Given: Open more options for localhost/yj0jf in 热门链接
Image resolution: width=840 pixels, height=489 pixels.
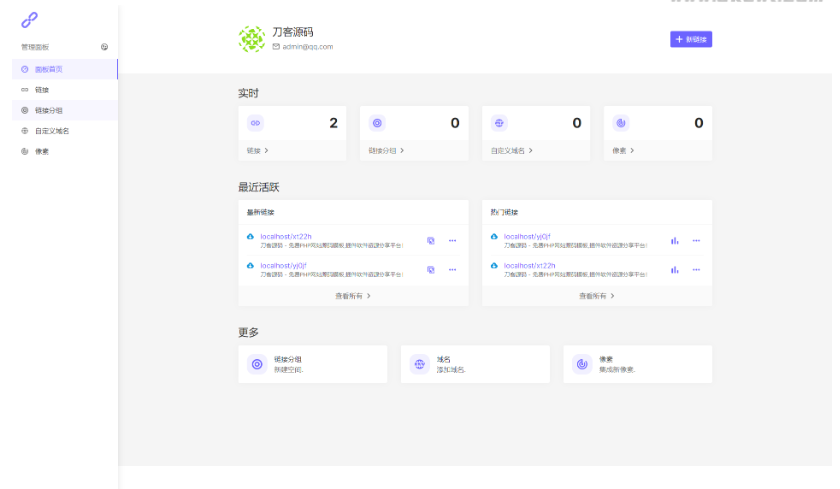Looking at the screenshot, I should coord(696,240).
